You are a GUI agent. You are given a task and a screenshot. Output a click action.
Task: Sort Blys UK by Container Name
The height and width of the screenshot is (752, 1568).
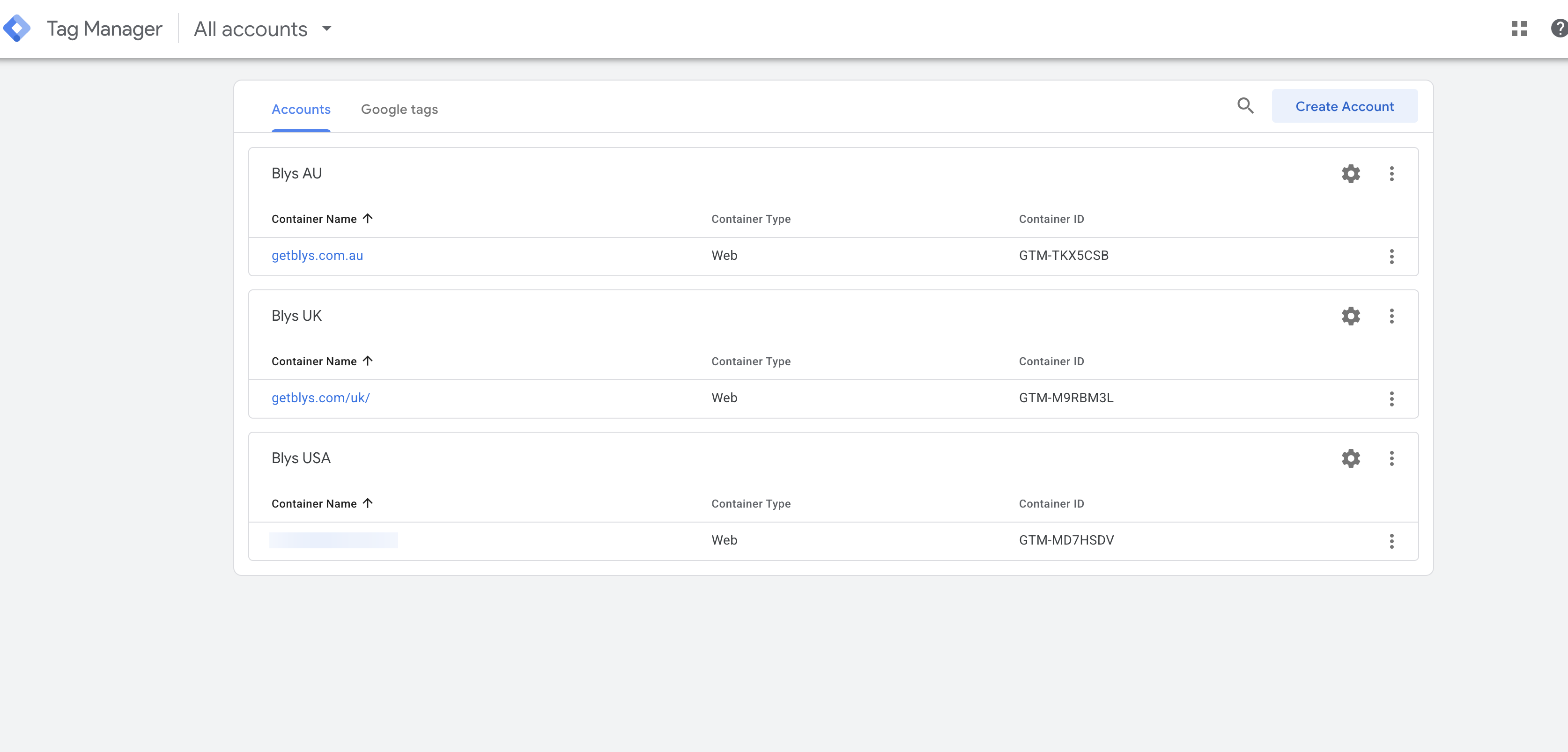(322, 361)
